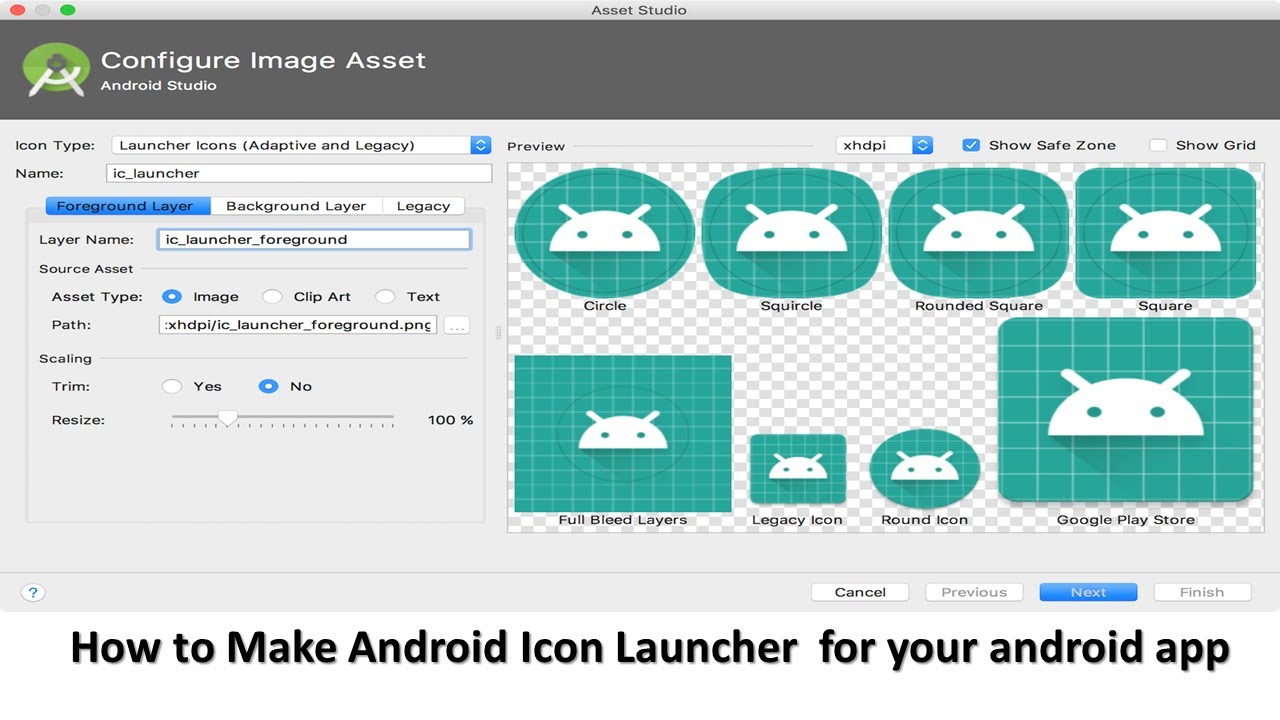Open the help question mark button
Screen dimensions: 1280x720
click(x=33, y=592)
